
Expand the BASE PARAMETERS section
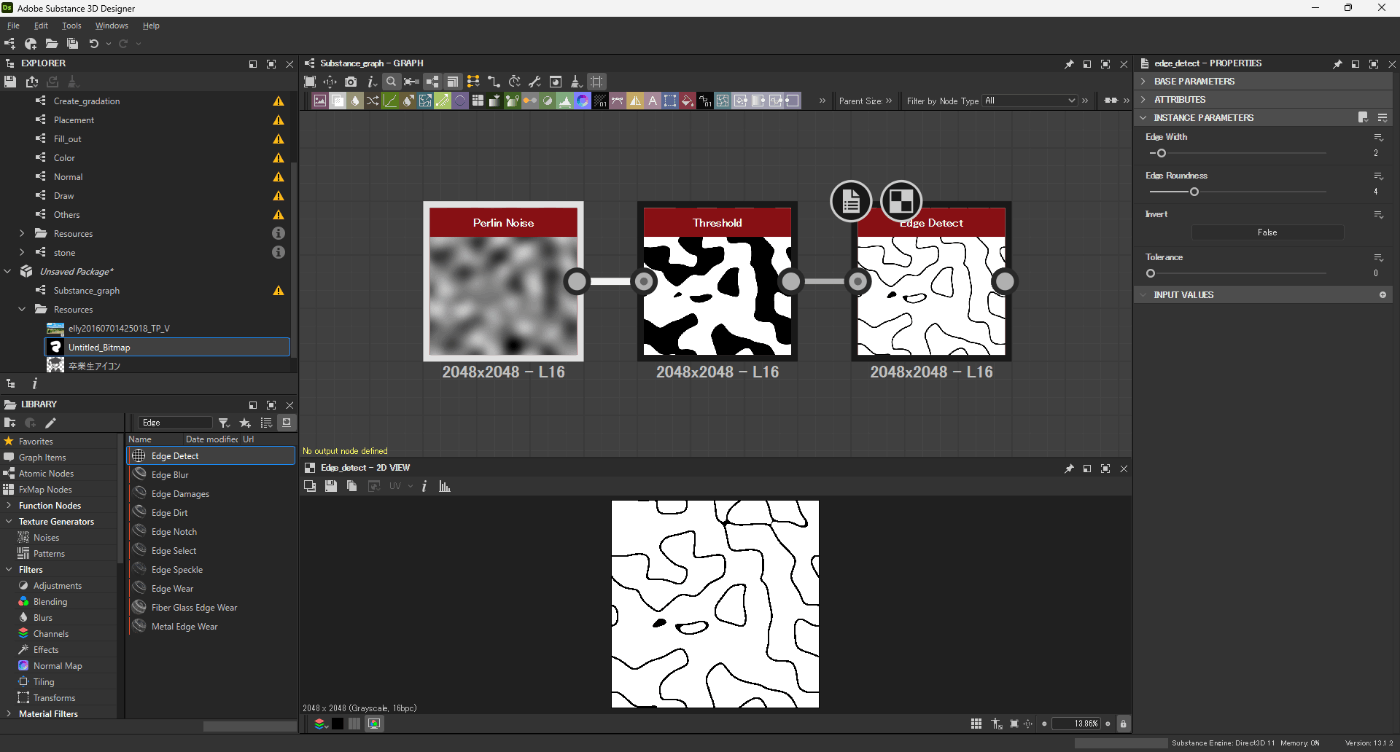click(1144, 81)
